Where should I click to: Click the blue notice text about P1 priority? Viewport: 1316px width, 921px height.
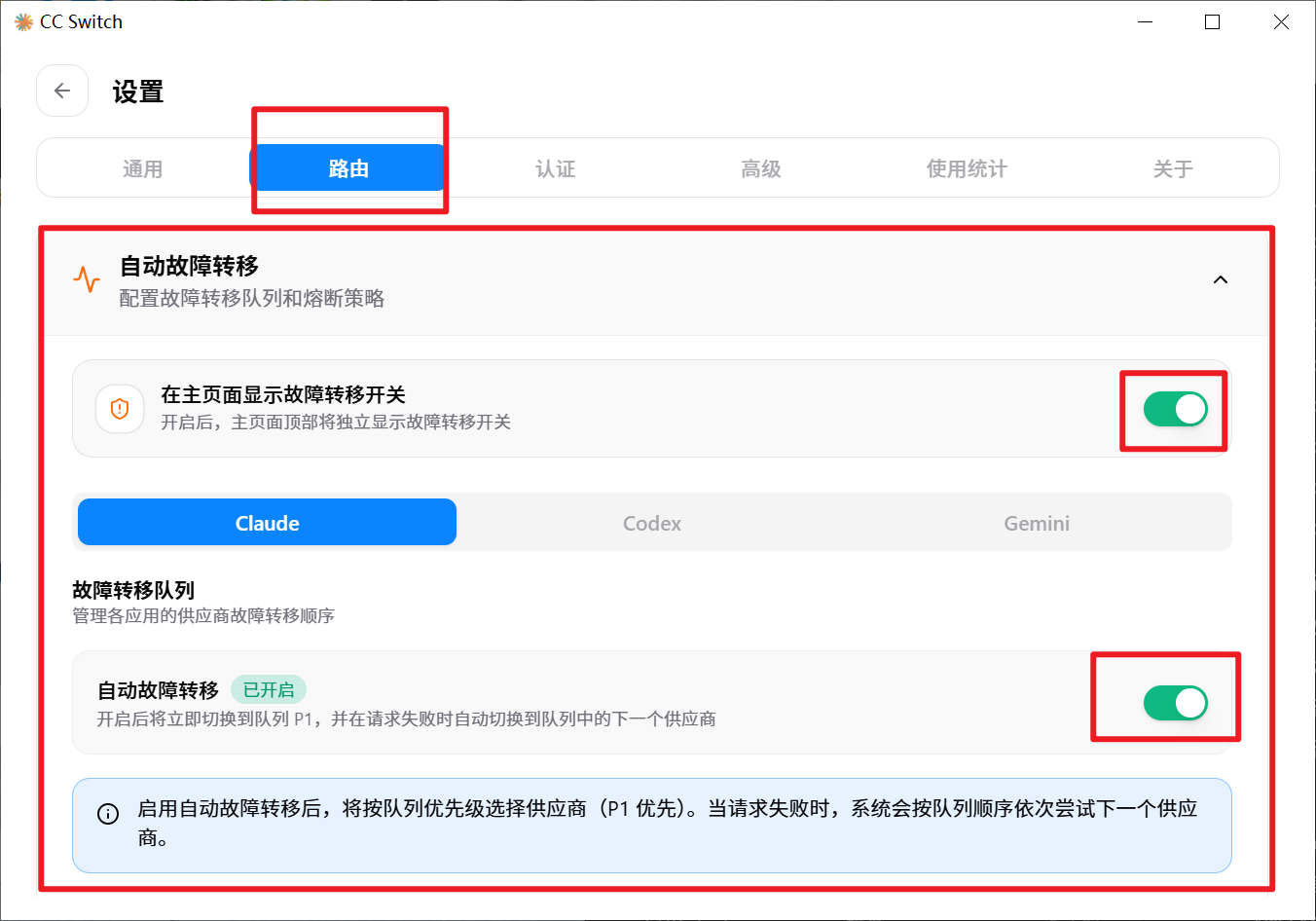668,823
